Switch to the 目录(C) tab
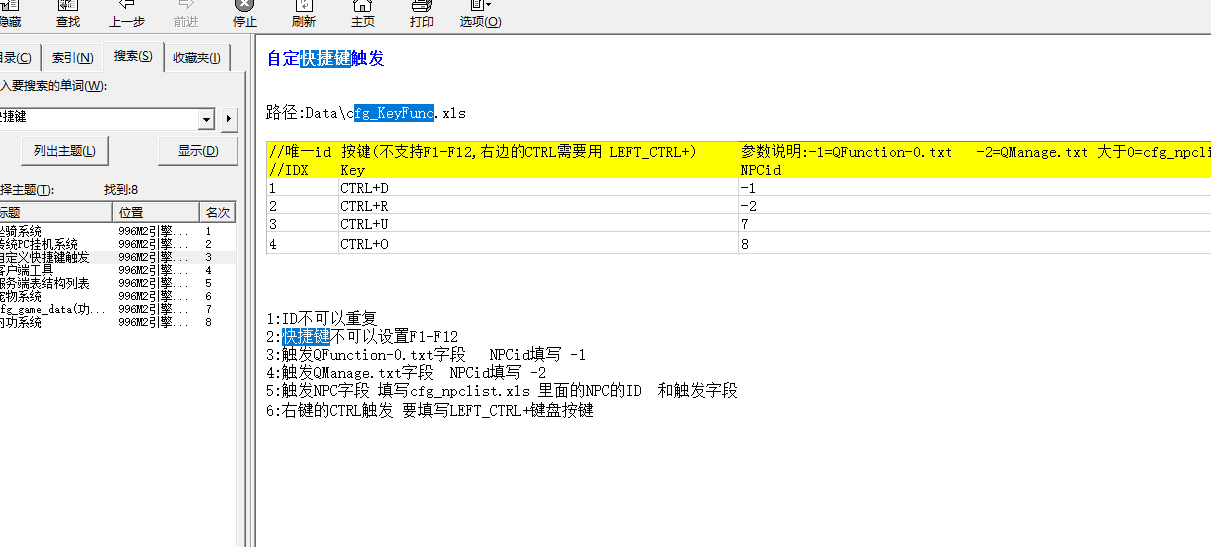The image size is (1211, 547). coord(17,58)
